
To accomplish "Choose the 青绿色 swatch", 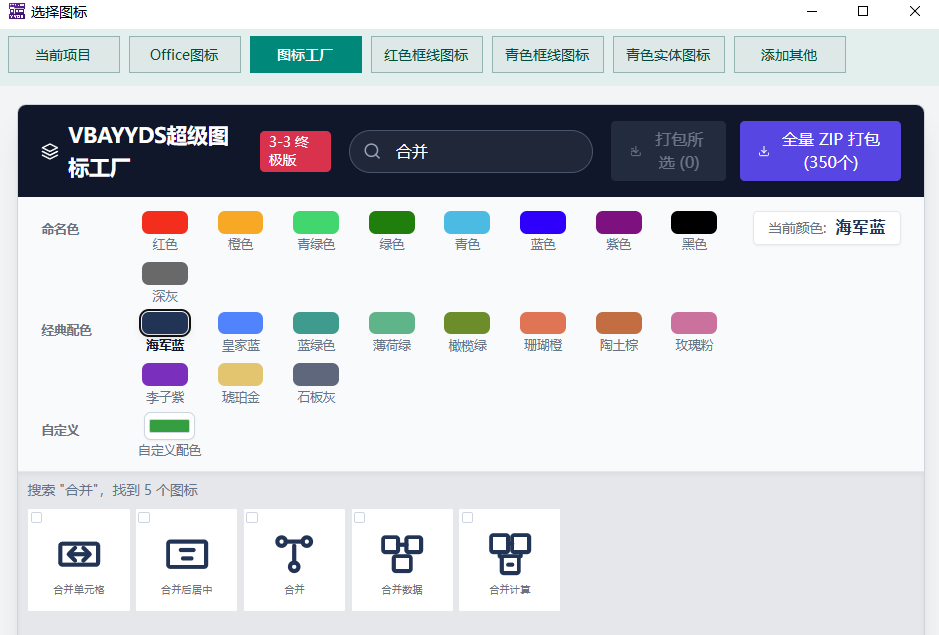I will [316, 223].
